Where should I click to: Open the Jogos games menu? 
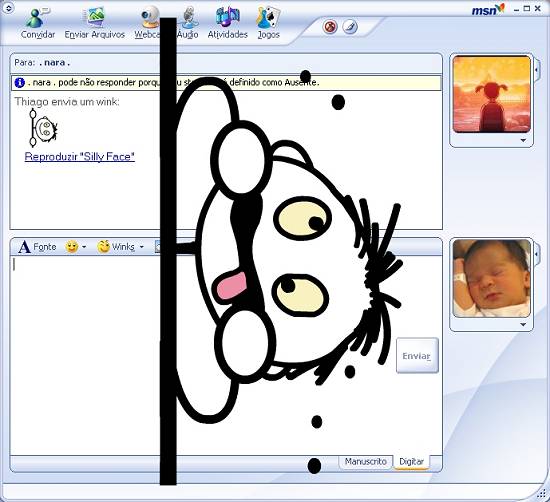(268, 23)
